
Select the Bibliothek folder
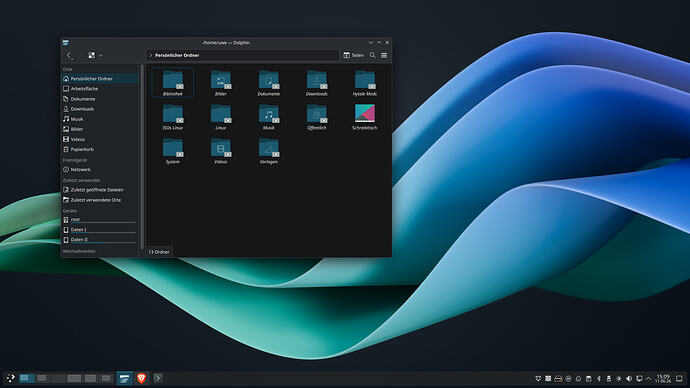[172, 83]
